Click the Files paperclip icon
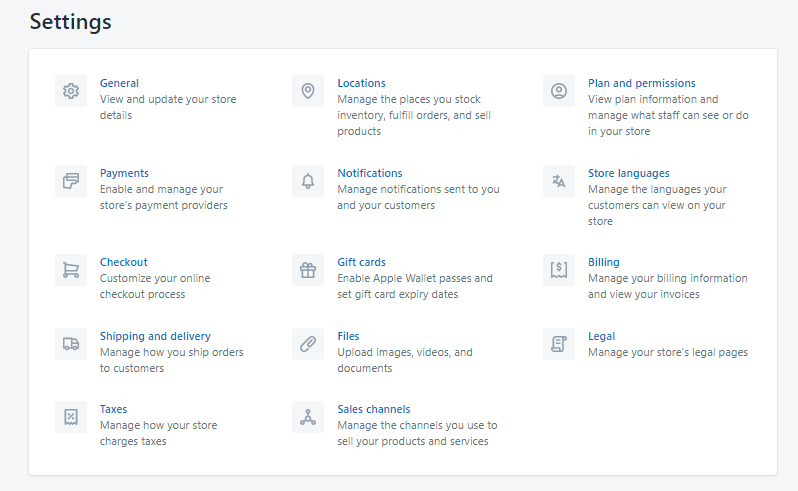Image resolution: width=798 pixels, height=491 pixels. 308,344
